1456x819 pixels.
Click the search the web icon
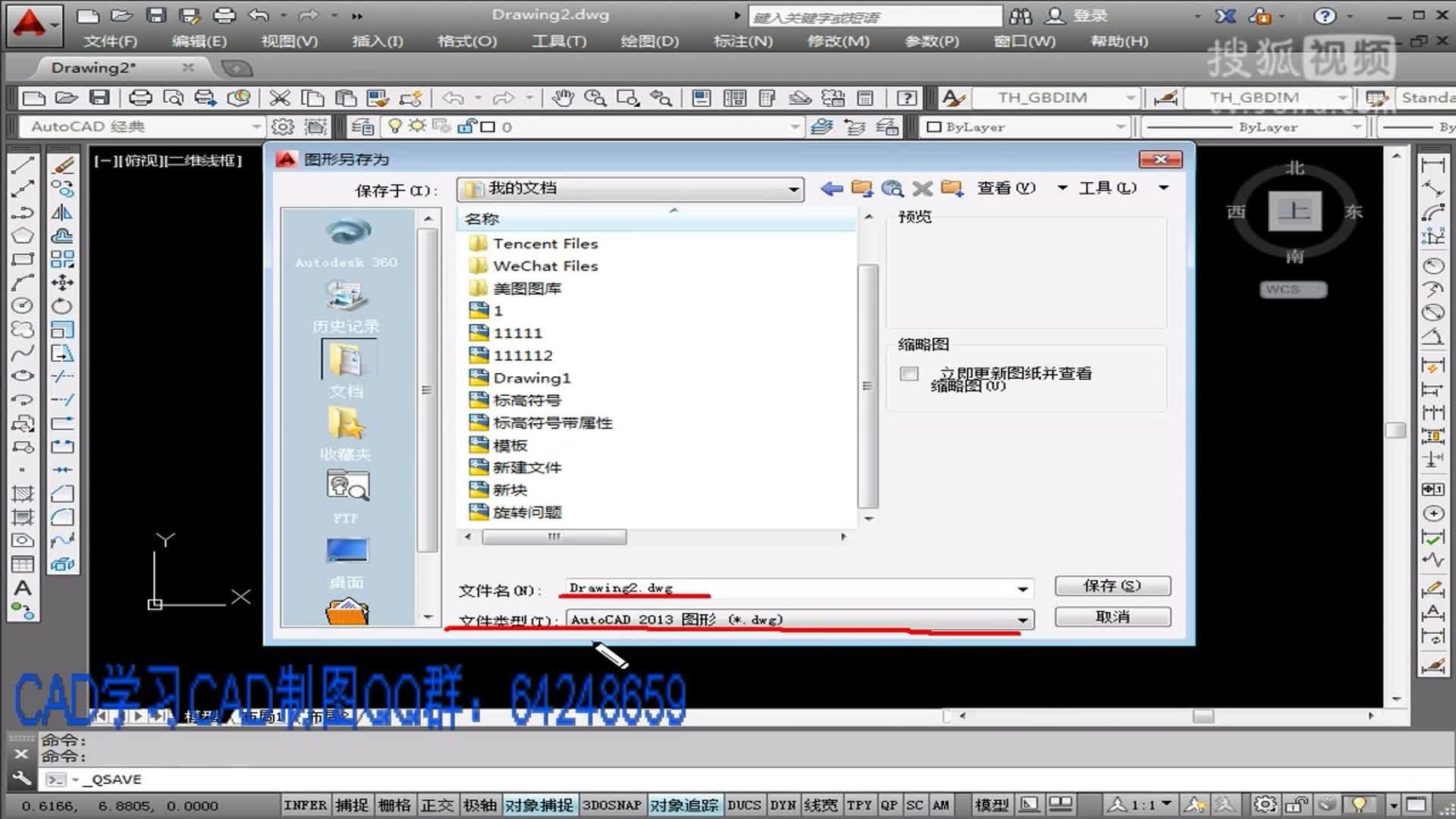(893, 188)
